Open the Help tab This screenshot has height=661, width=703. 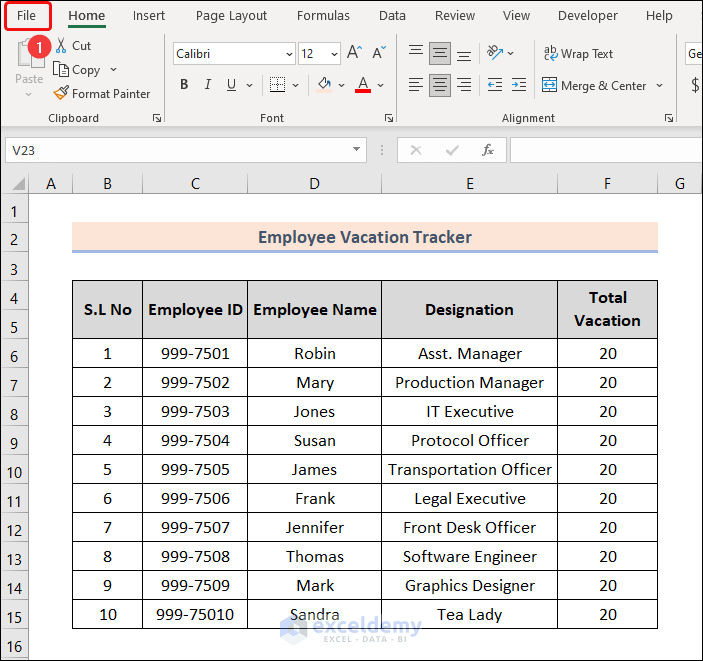659,16
